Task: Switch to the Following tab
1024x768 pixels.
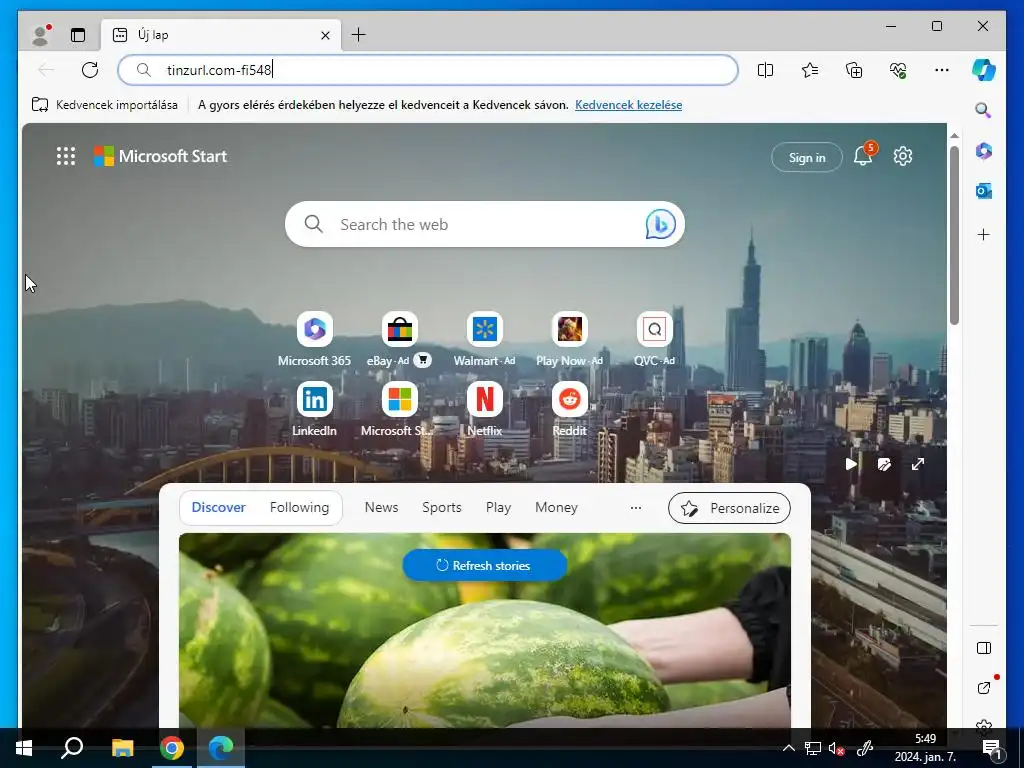Action: [299, 507]
